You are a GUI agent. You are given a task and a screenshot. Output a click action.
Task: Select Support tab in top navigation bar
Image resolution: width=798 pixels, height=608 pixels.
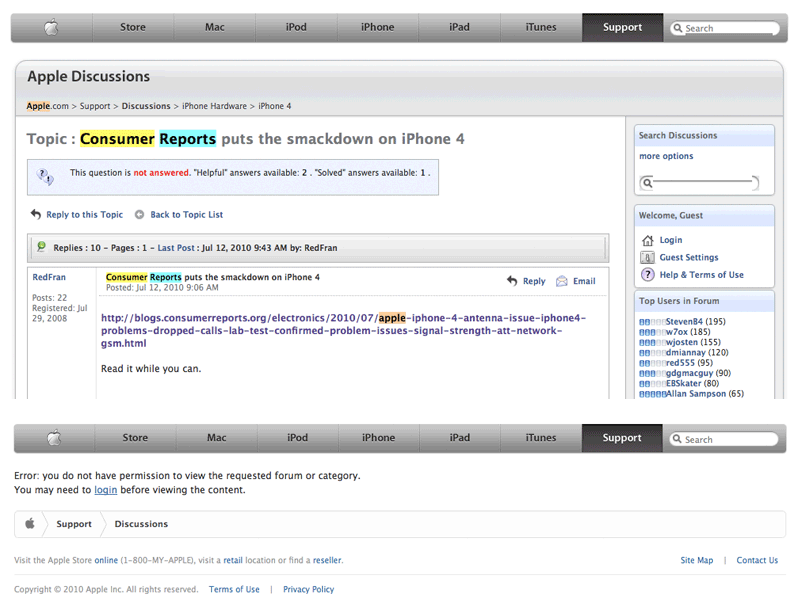tap(622, 27)
